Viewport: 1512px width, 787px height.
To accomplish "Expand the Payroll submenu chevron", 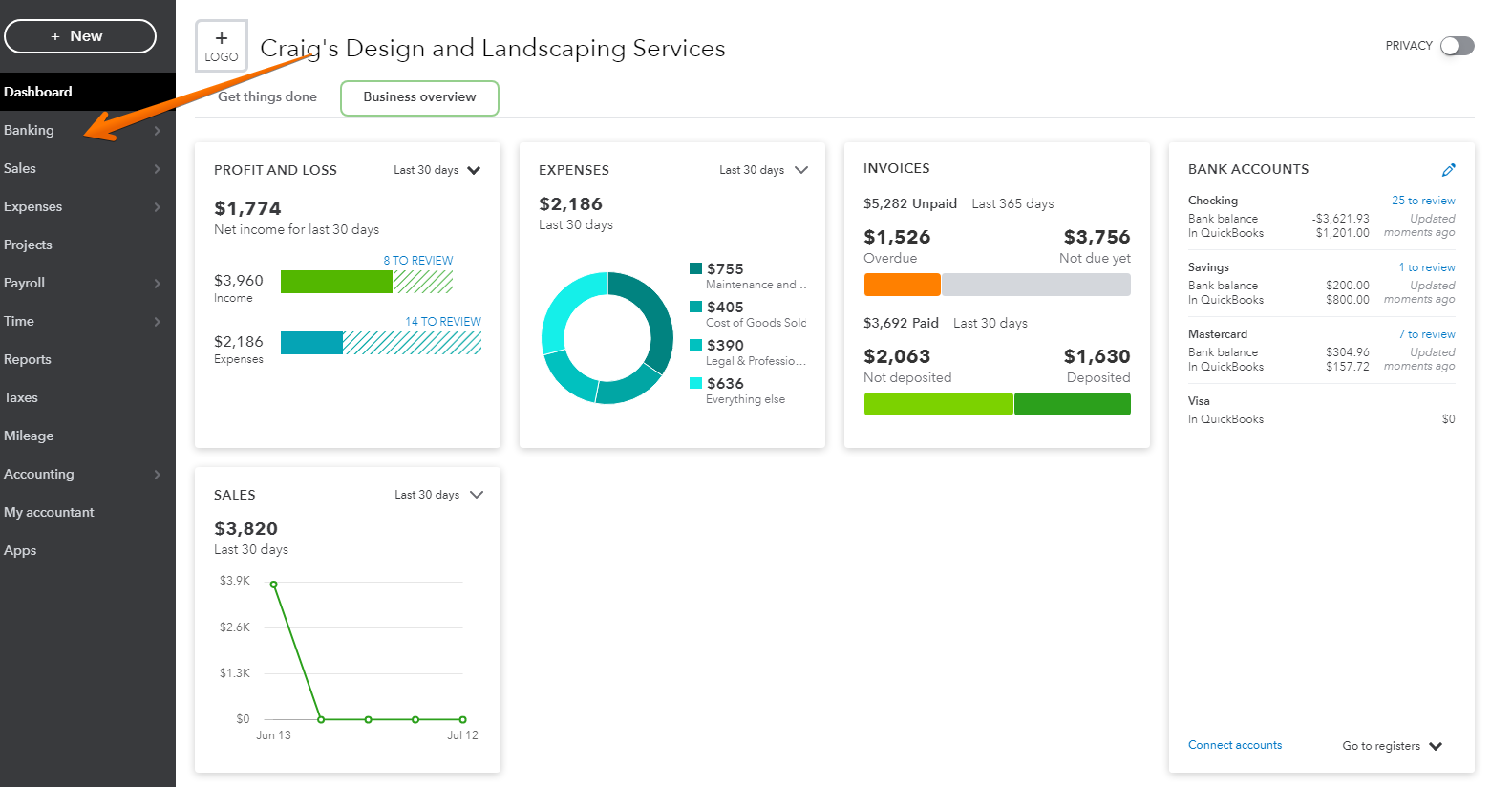I will pos(158,284).
